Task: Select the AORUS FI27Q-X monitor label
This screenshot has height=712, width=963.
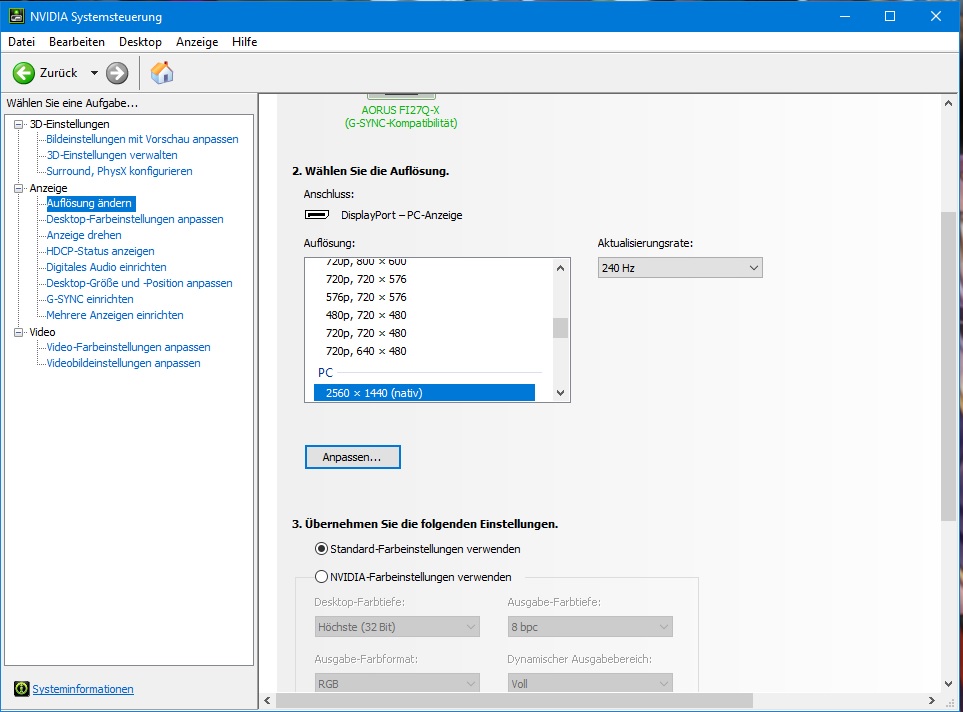Action: (x=401, y=117)
